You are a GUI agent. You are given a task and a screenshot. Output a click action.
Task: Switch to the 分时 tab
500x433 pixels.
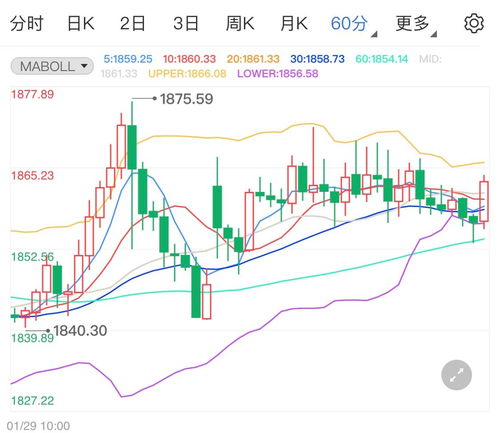click(x=27, y=24)
